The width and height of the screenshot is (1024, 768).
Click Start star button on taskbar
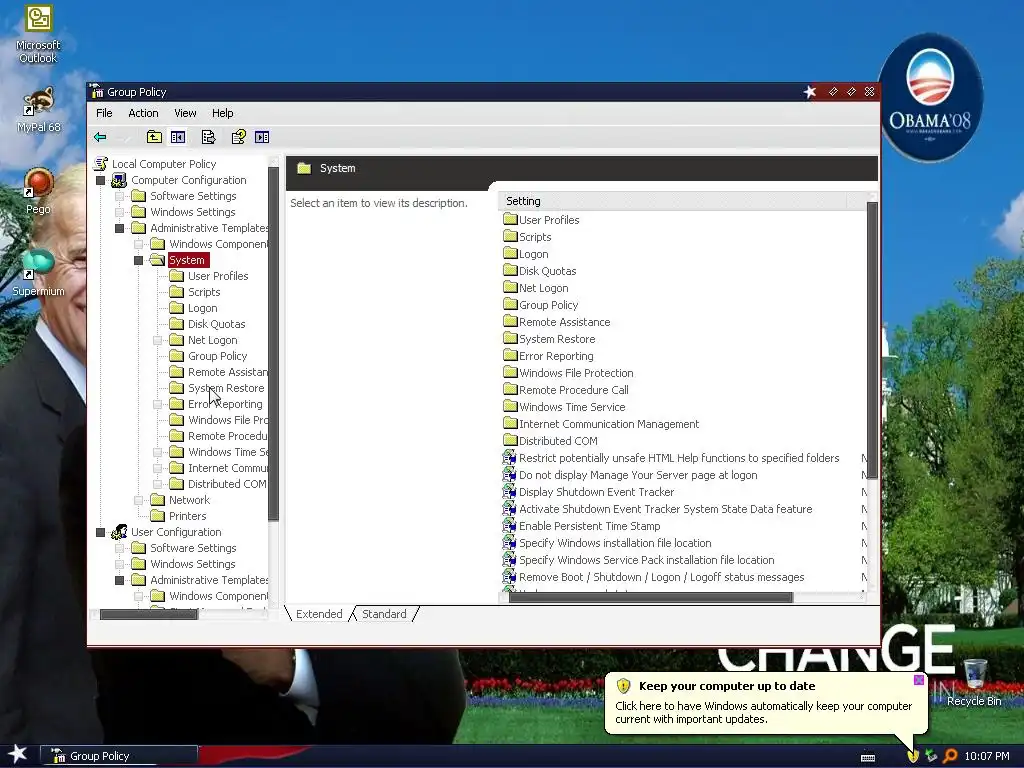(x=18, y=754)
